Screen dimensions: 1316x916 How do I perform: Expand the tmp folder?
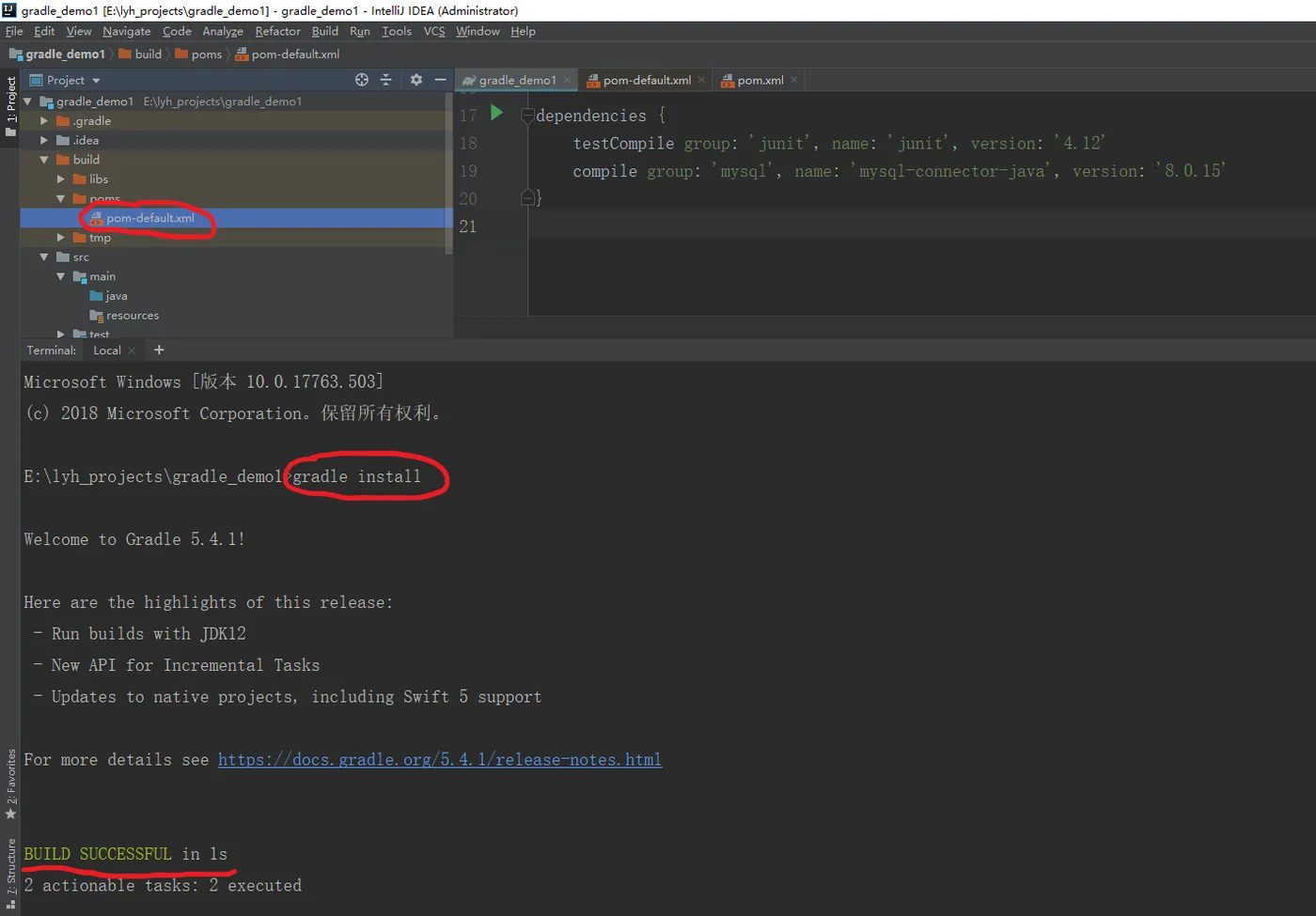(x=60, y=238)
